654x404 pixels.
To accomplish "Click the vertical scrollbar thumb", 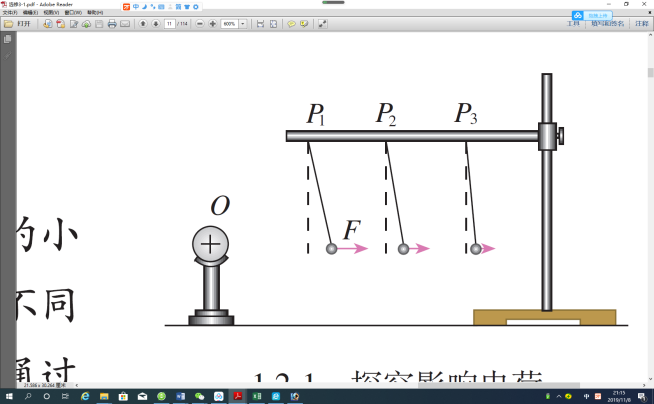I will pos(650,72).
